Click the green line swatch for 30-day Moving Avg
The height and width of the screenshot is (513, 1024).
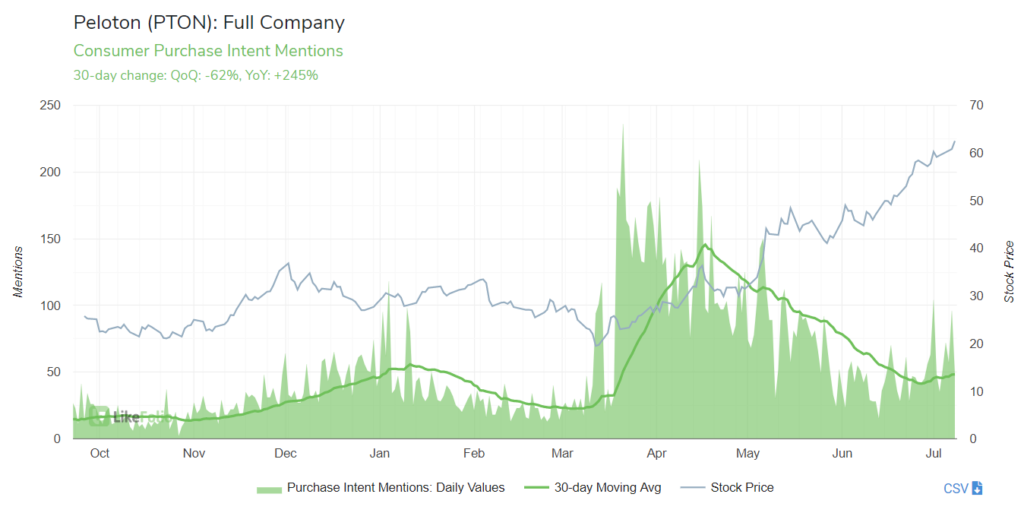[537, 488]
